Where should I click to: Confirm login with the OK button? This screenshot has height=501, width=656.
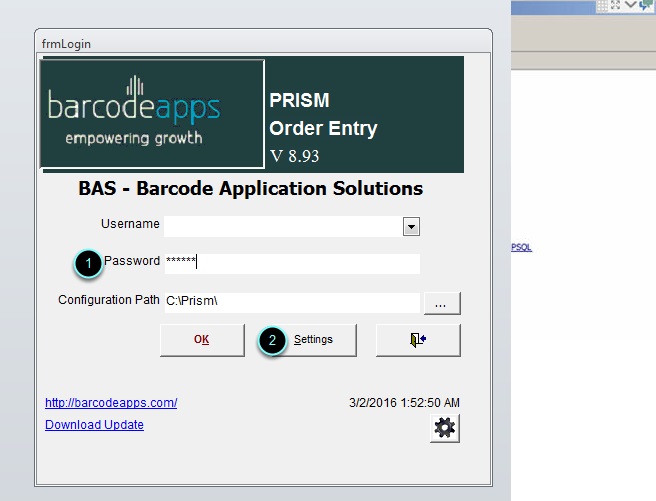[202, 340]
